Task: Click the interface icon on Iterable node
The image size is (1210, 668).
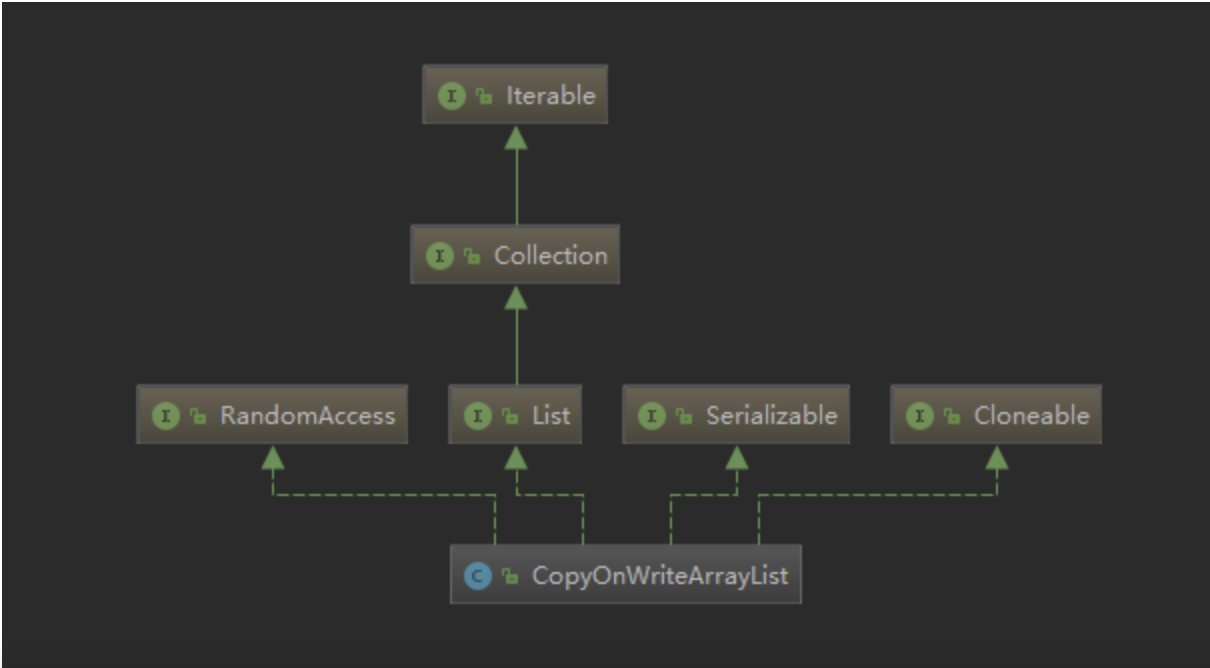Action: click(x=452, y=96)
